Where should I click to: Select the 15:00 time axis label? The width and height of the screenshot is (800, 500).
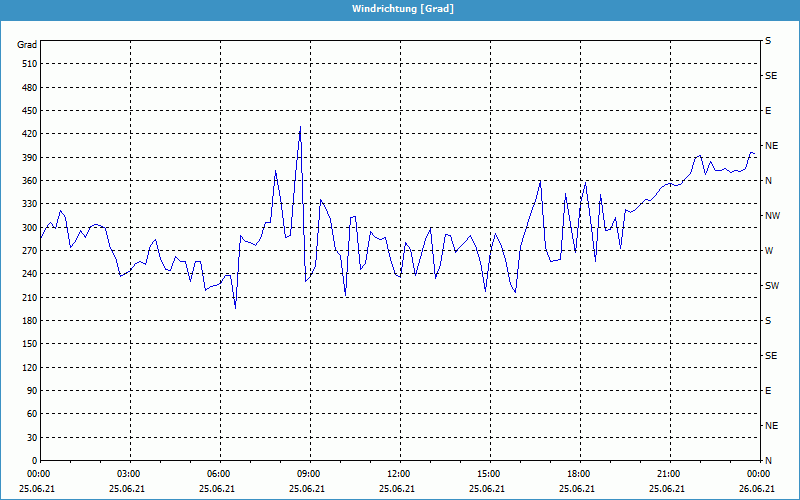489,474
